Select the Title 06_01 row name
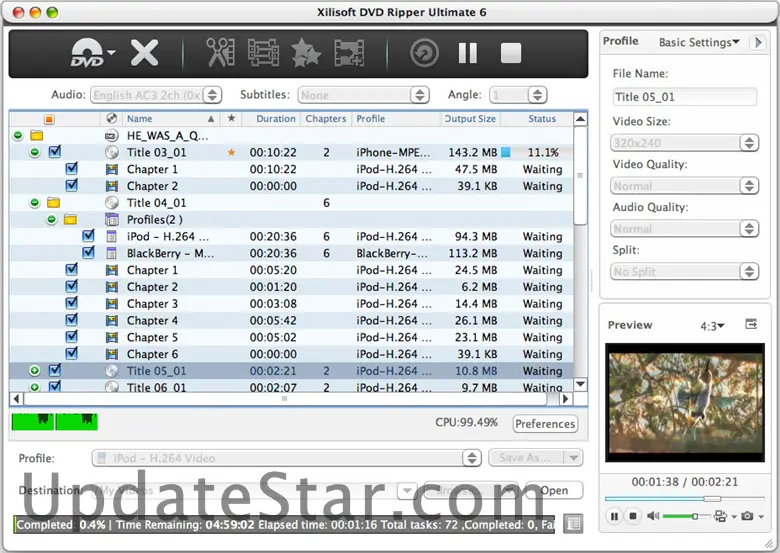 pos(156,387)
